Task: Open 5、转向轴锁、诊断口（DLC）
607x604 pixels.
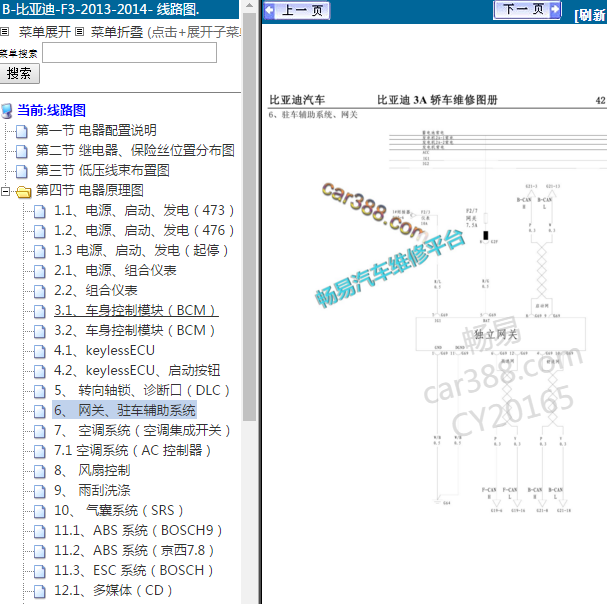Action: pos(142,391)
